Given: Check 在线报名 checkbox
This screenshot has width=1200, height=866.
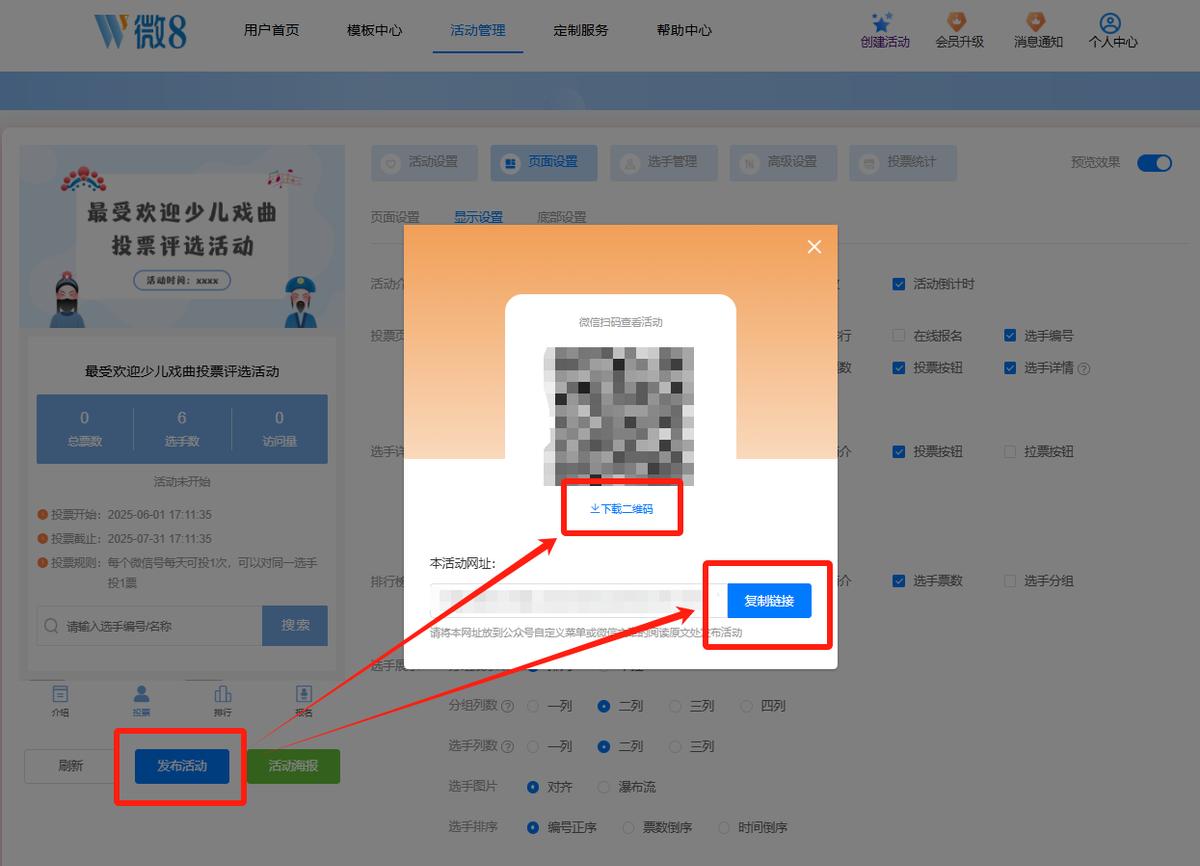Looking at the screenshot, I should (x=899, y=336).
